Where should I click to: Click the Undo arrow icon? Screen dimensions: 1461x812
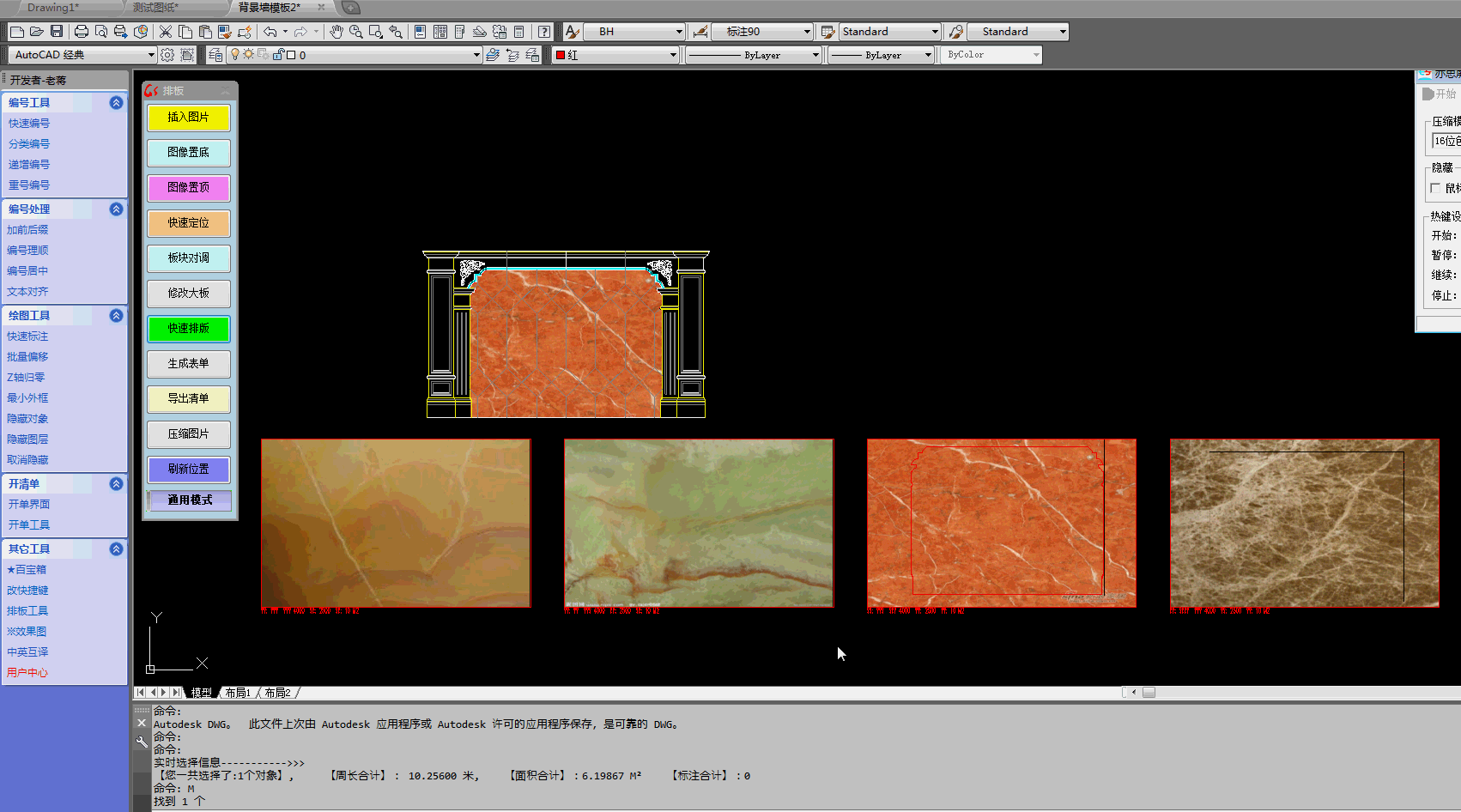pyautogui.click(x=270, y=32)
